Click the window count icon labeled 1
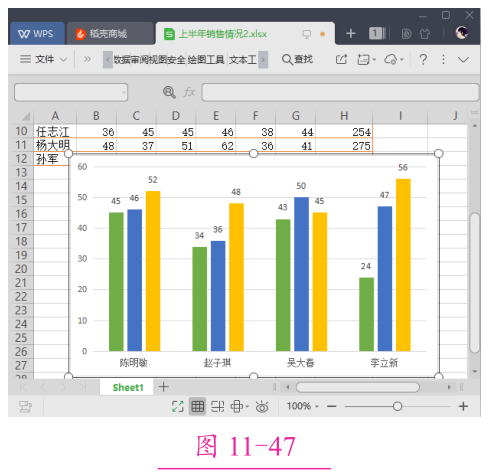Screen dimensions: 491x476 pyautogui.click(x=377, y=33)
